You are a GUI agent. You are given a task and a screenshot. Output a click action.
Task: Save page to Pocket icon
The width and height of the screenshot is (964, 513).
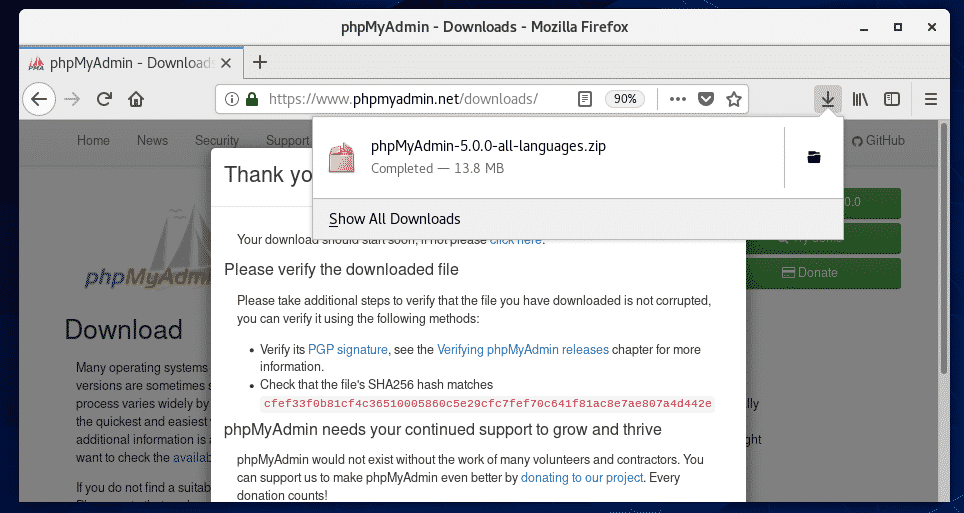tap(706, 99)
